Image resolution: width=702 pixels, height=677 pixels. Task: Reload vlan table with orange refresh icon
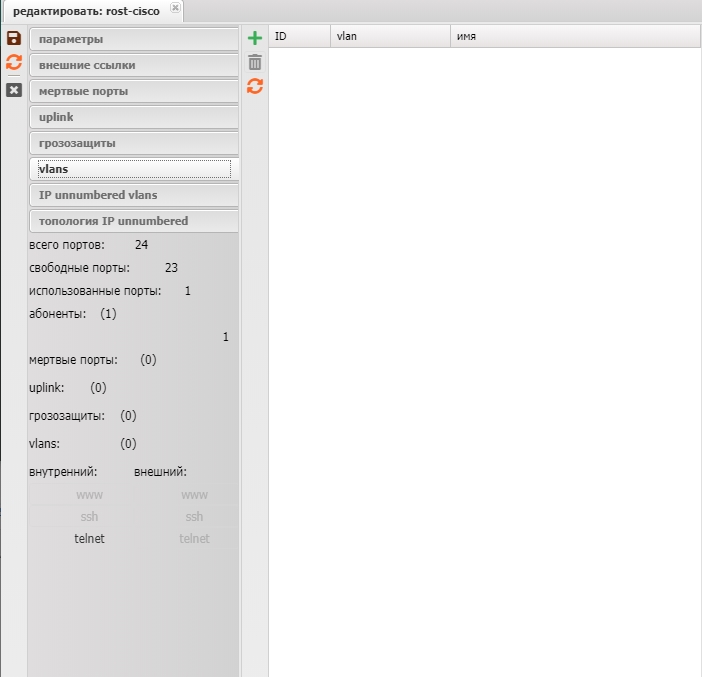(x=255, y=87)
